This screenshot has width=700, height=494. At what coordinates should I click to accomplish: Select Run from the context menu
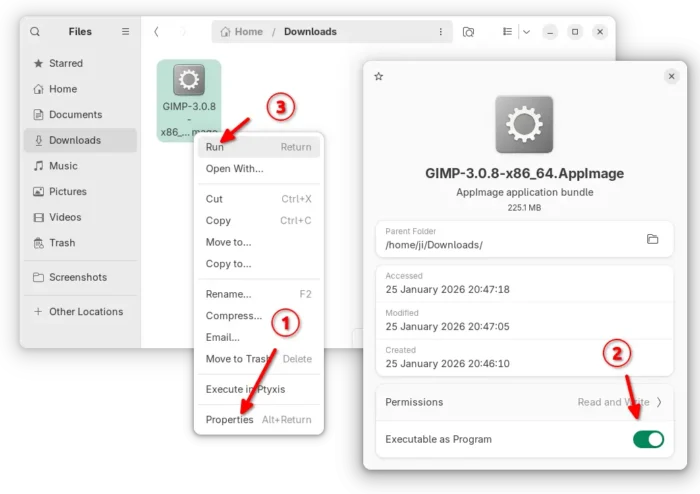coord(215,147)
